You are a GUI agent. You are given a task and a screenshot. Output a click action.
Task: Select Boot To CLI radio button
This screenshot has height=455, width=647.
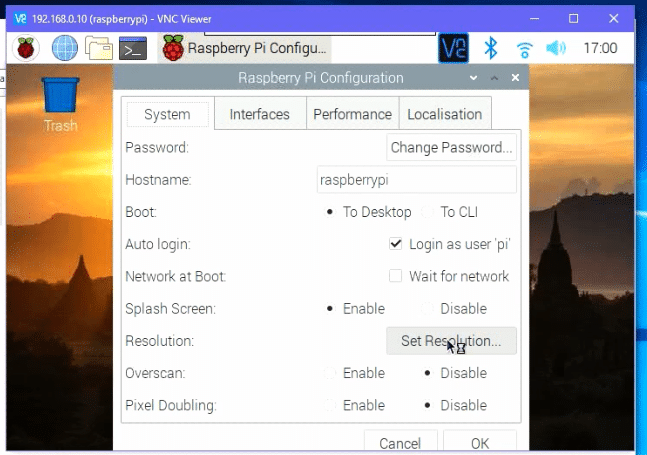coord(427,212)
